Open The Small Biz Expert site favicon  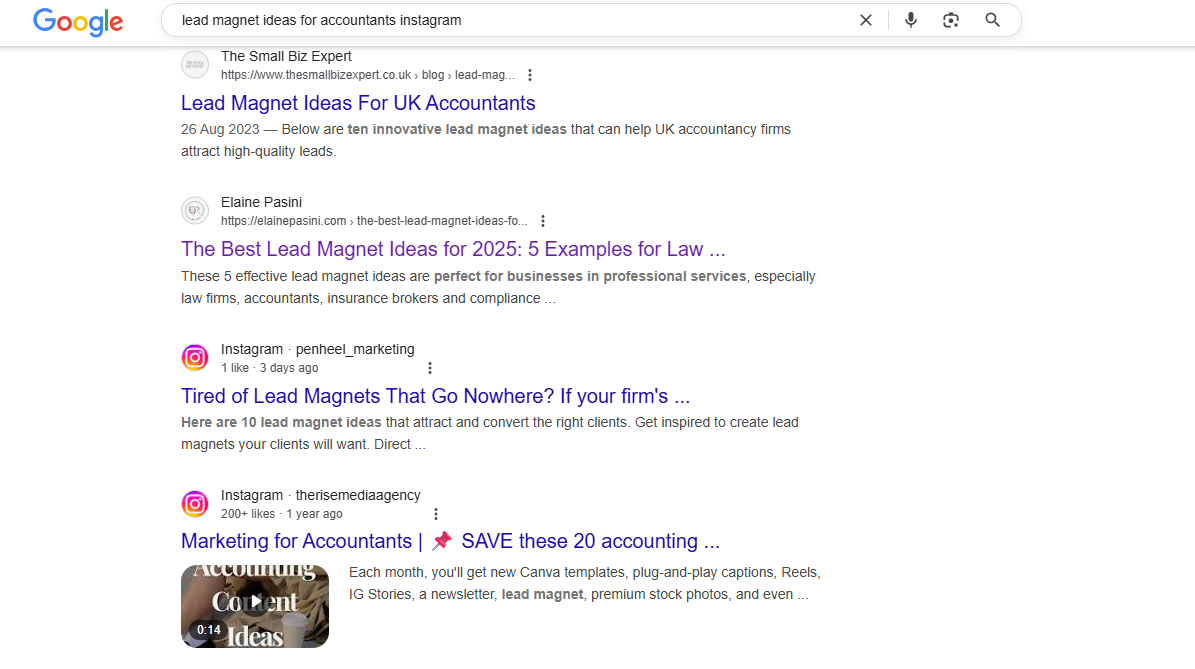click(195, 65)
